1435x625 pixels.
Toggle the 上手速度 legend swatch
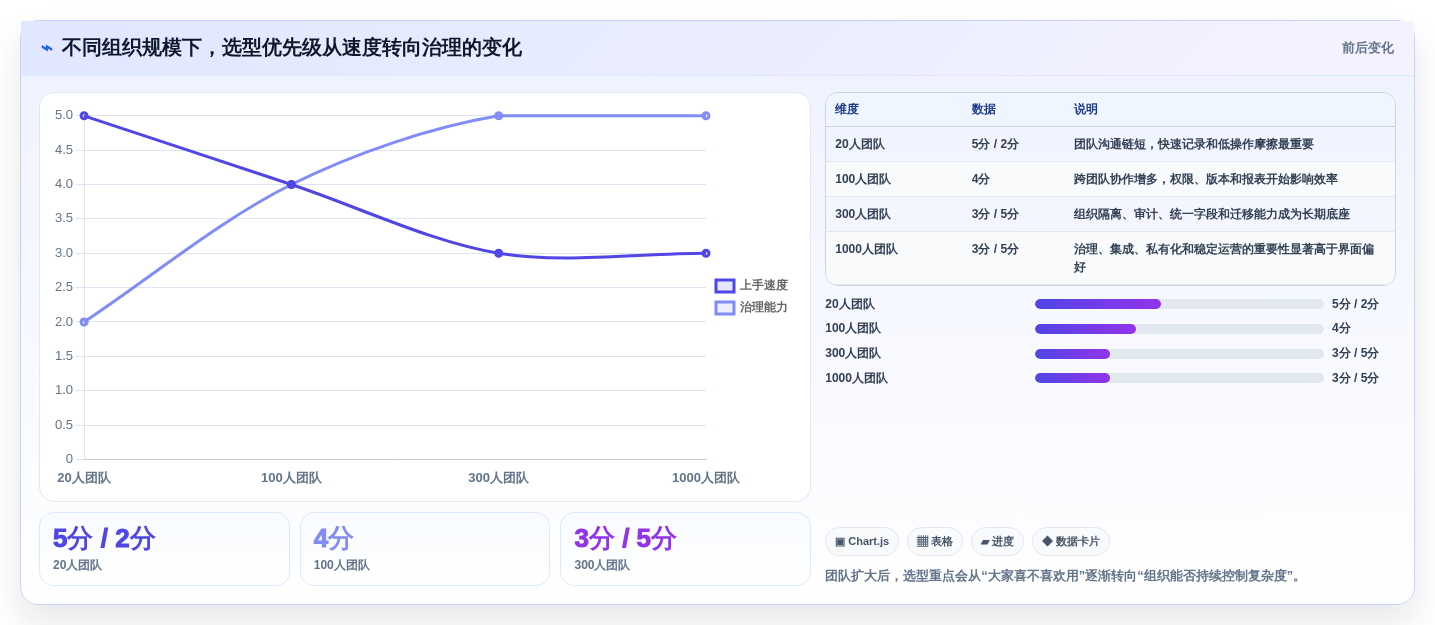coord(725,286)
